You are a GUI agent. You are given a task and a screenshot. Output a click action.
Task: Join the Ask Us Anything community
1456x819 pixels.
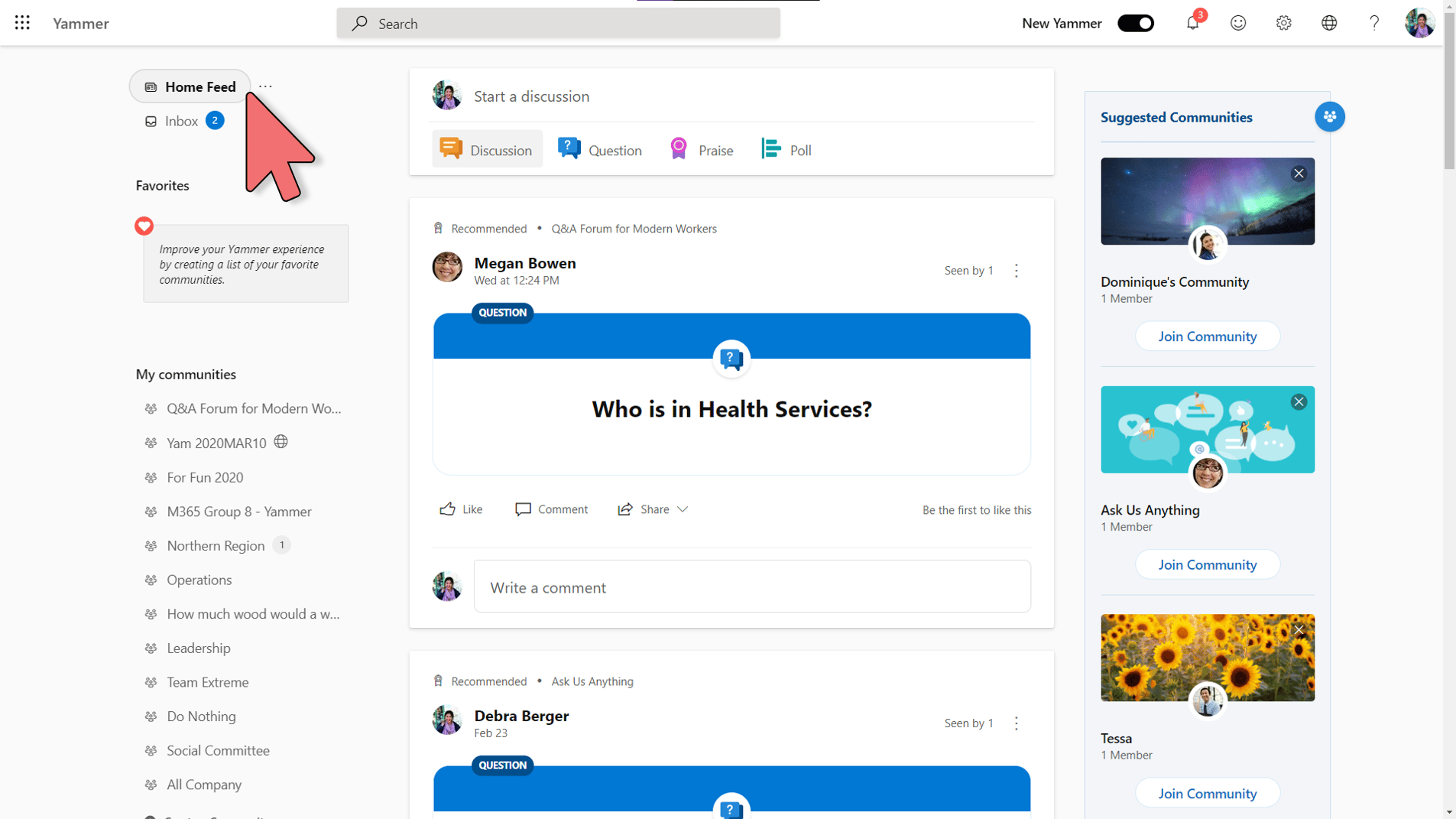(1207, 564)
